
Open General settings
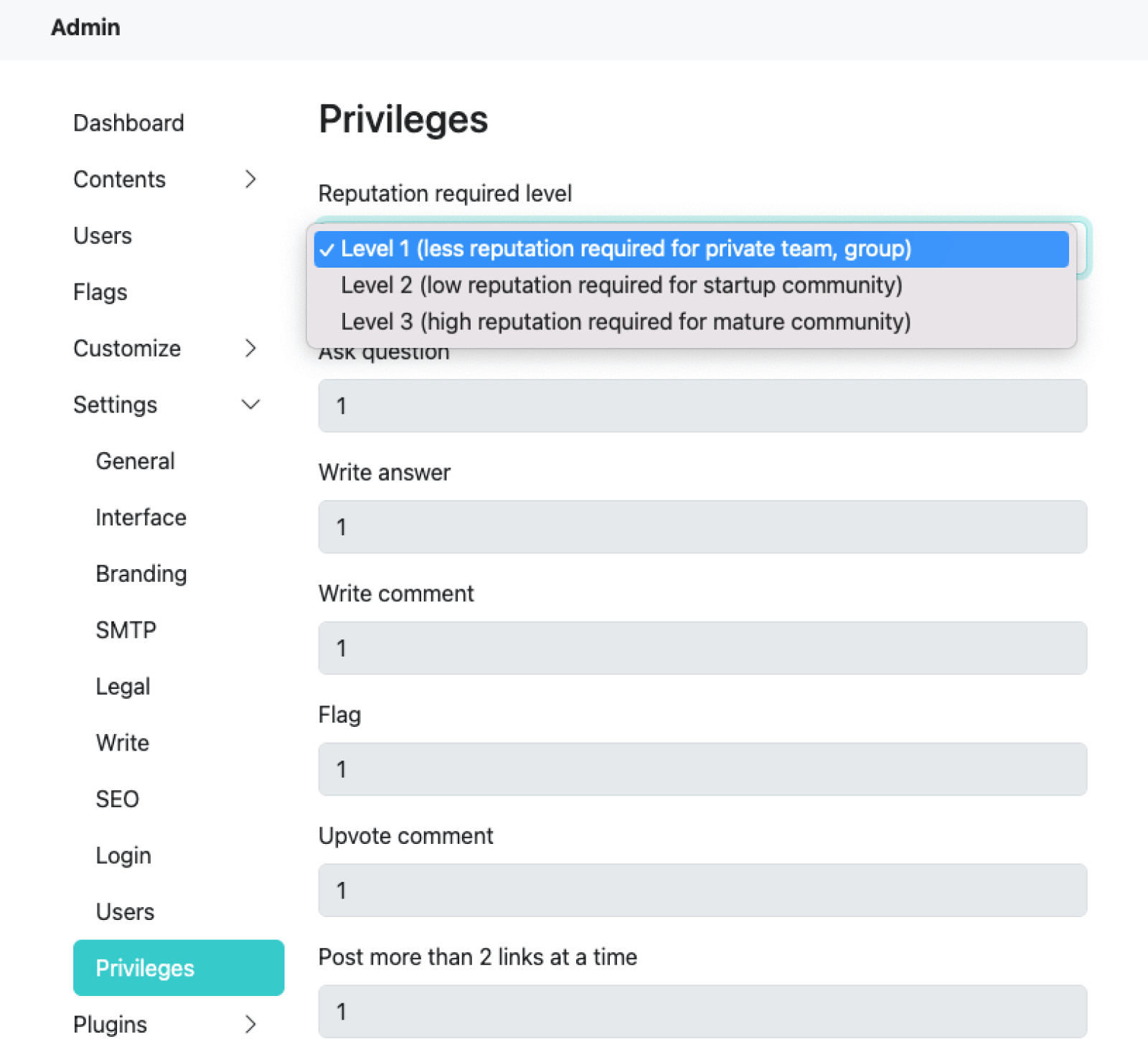(135, 461)
